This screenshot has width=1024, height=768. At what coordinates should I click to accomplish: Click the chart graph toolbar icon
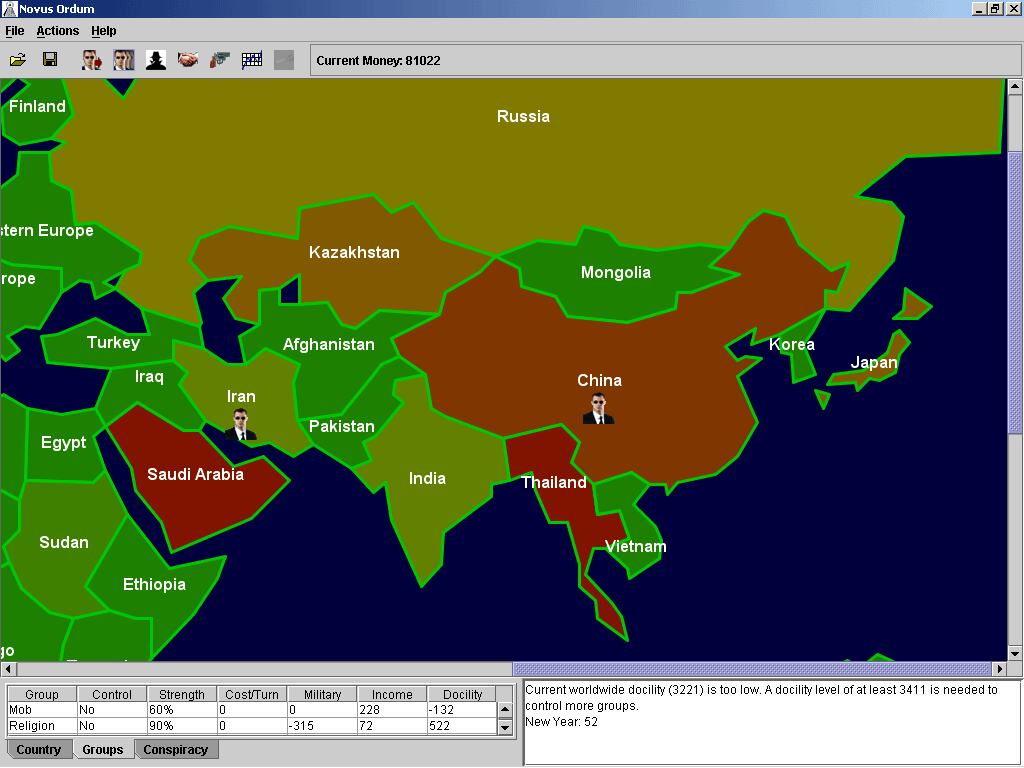click(252, 60)
